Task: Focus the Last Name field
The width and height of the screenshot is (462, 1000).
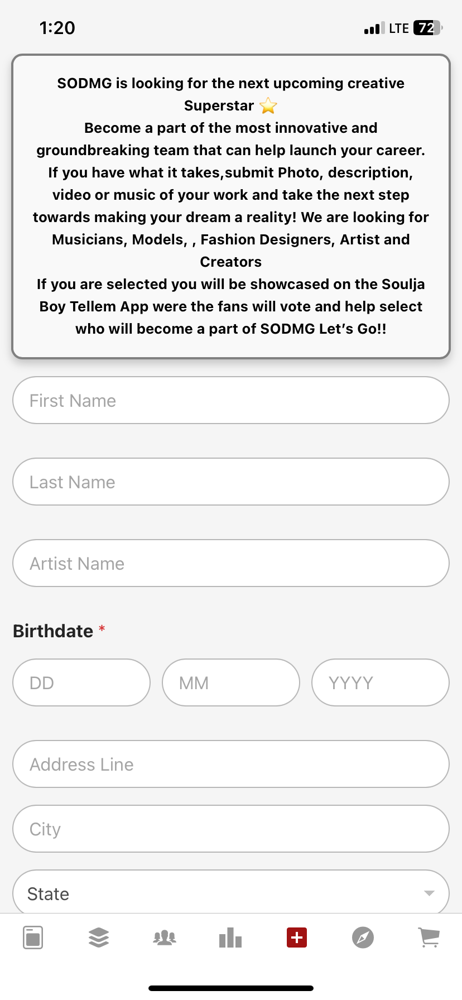Action: (x=231, y=482)
